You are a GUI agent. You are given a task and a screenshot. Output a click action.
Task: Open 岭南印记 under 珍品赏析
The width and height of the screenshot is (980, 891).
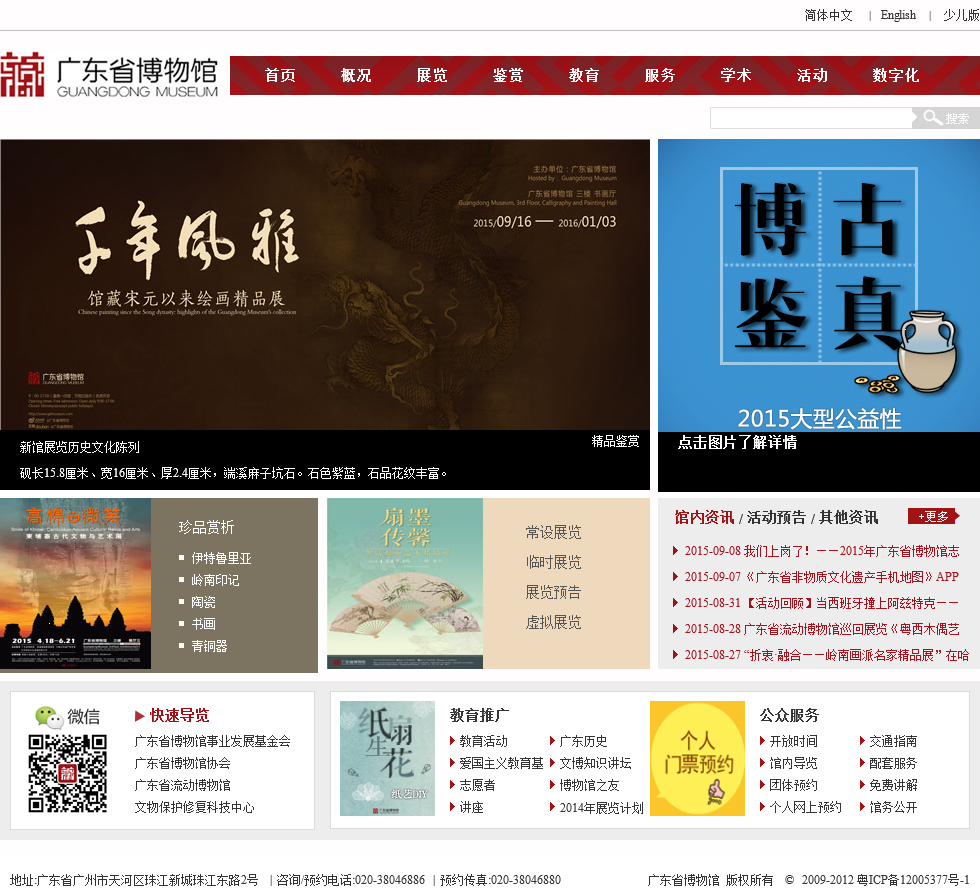click(x=215, y=580)
